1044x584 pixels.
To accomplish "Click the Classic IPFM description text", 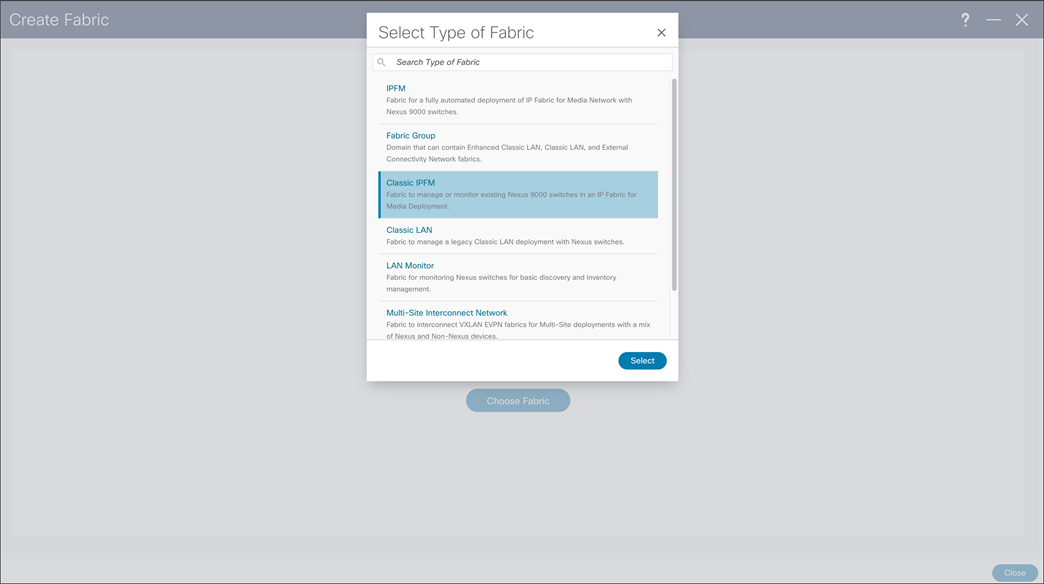I will 511,200.
